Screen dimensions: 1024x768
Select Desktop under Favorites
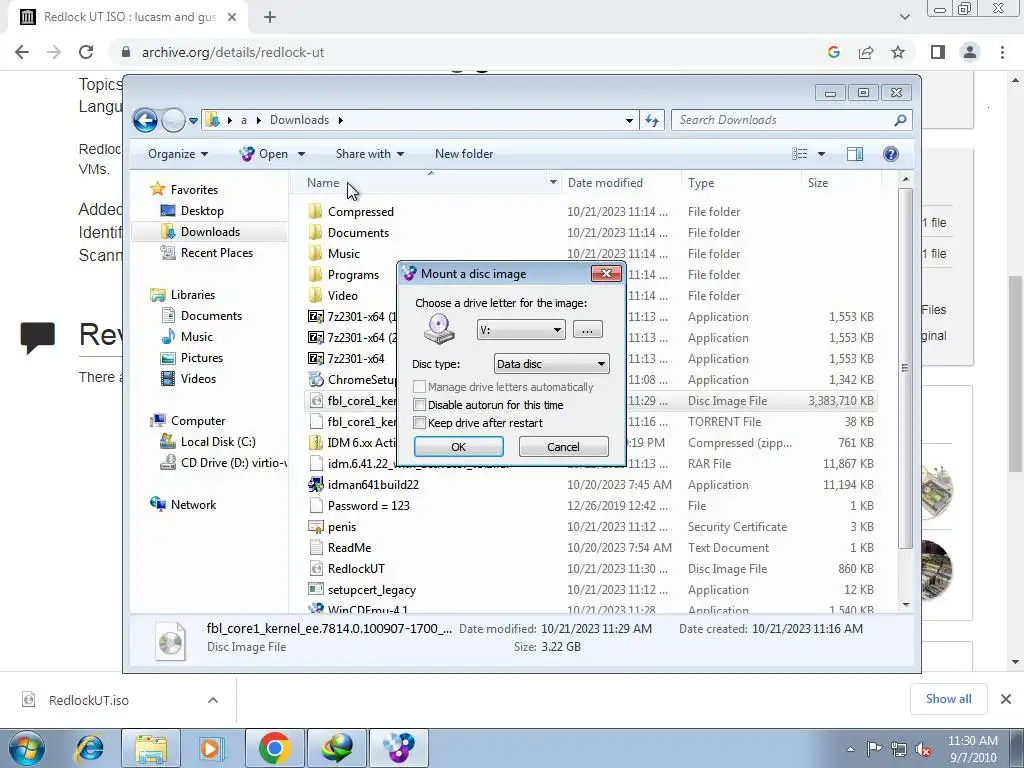coord(202,211)
